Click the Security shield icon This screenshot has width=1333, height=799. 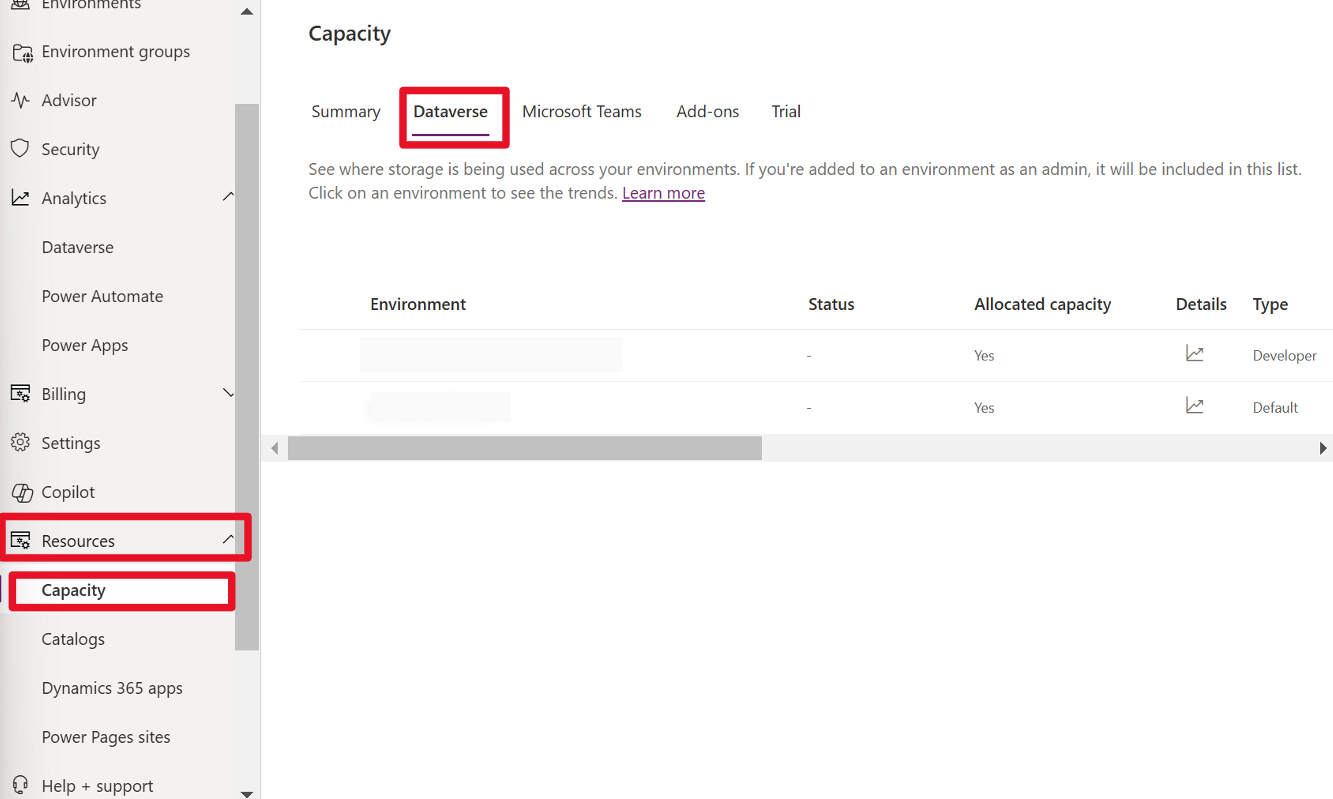click(20, 149)
